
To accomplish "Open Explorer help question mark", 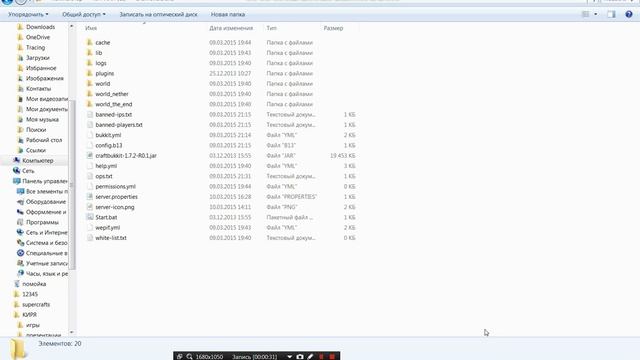I will pyautogui.click(x=629, y=14).
